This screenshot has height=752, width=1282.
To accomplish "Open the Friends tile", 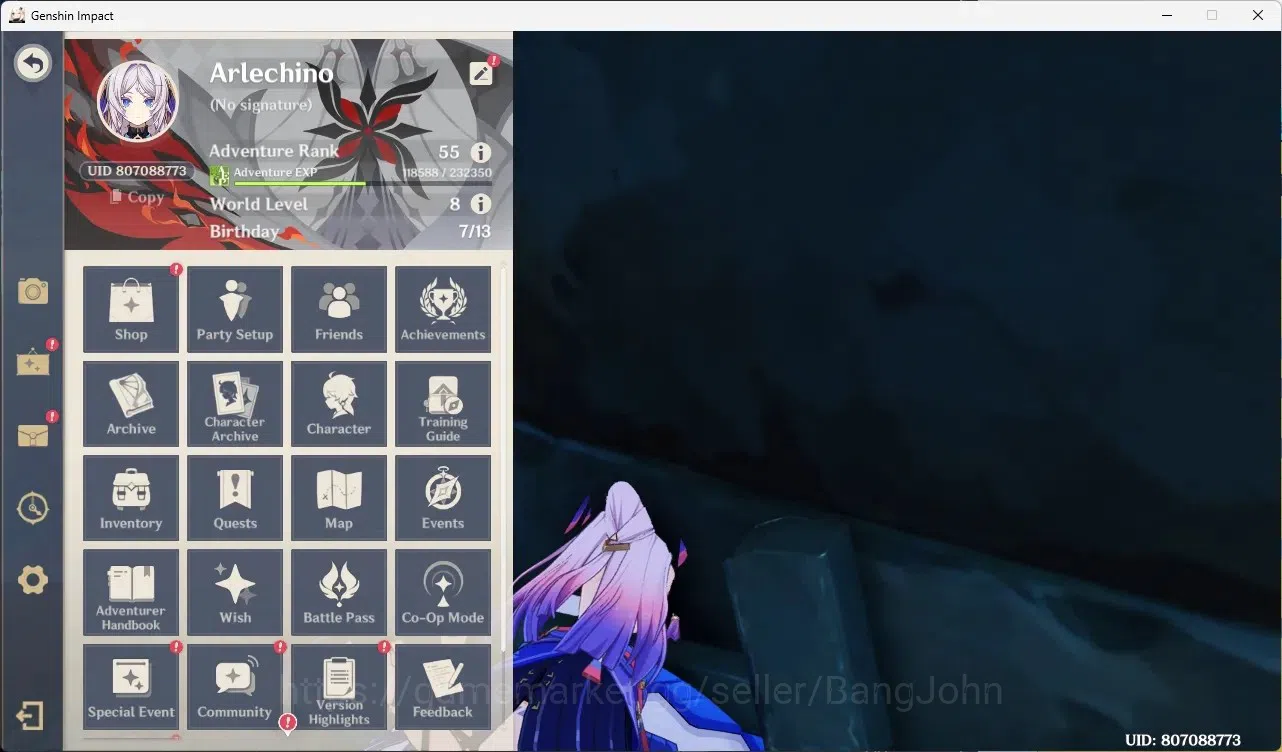I will 339,309.
